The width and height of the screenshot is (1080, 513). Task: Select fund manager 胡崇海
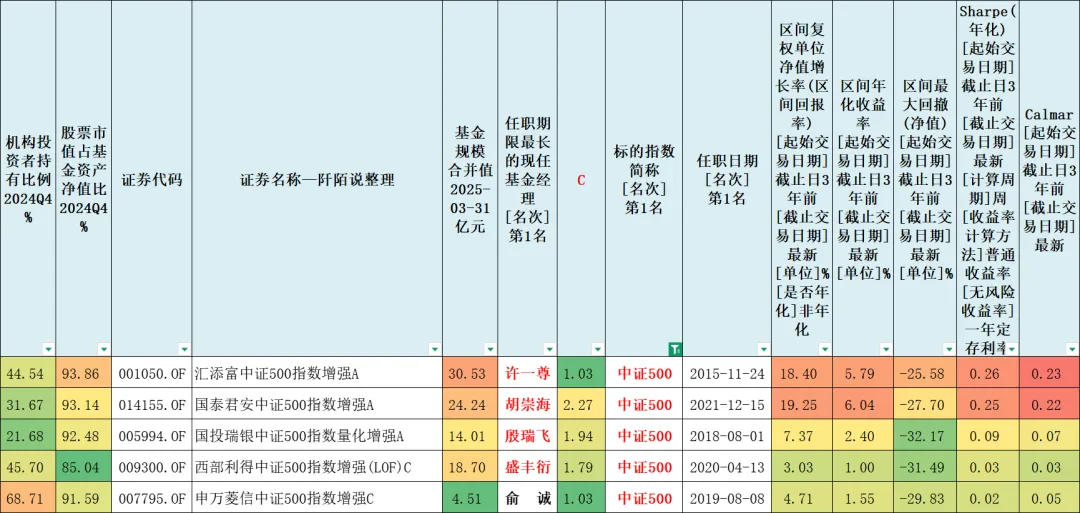[x=528, y=404]
